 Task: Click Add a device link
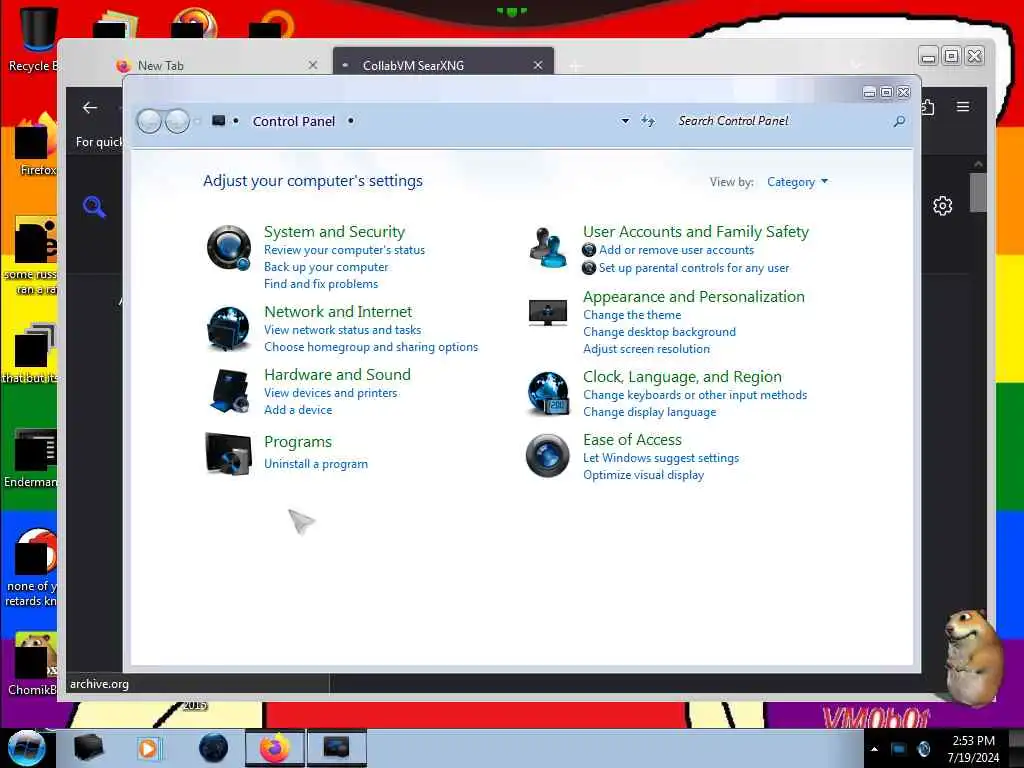click(298, 410)
